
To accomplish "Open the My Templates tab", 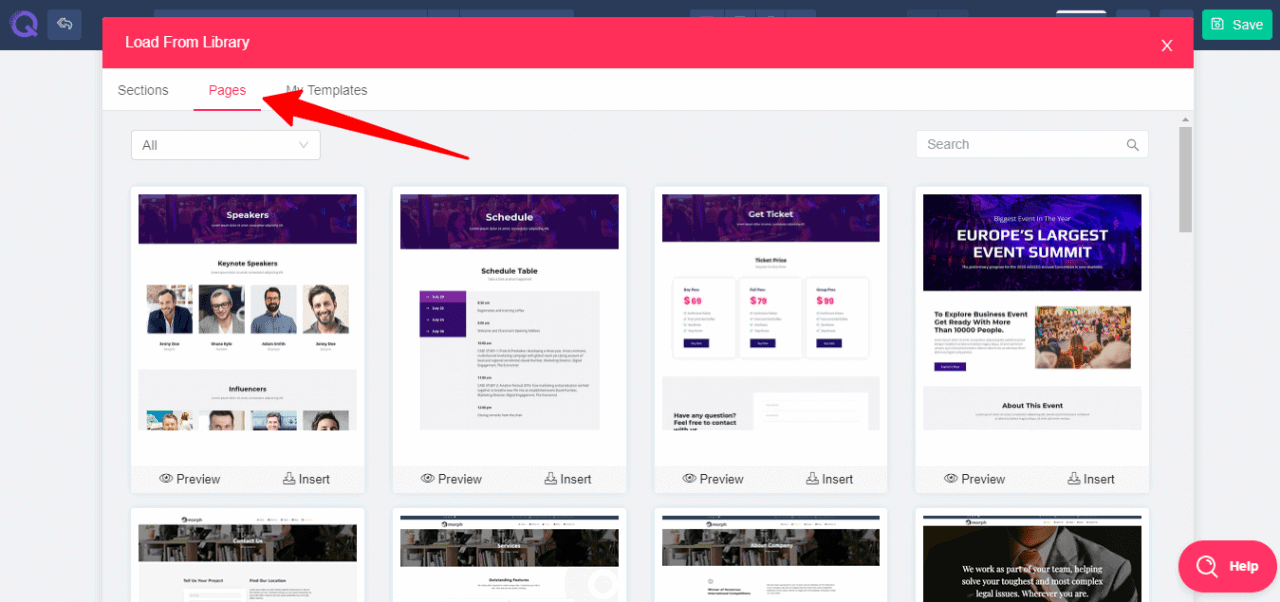I will [326, 90].
